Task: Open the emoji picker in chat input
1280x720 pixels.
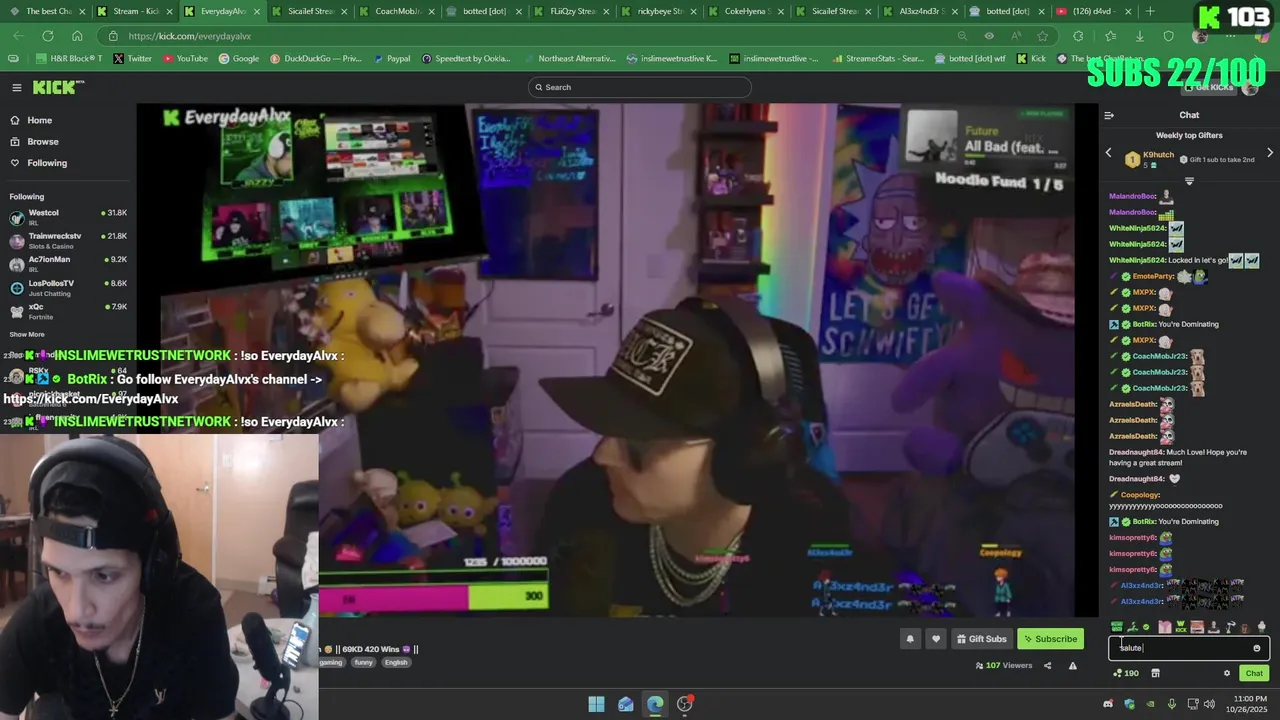Action: [1257, 648]
